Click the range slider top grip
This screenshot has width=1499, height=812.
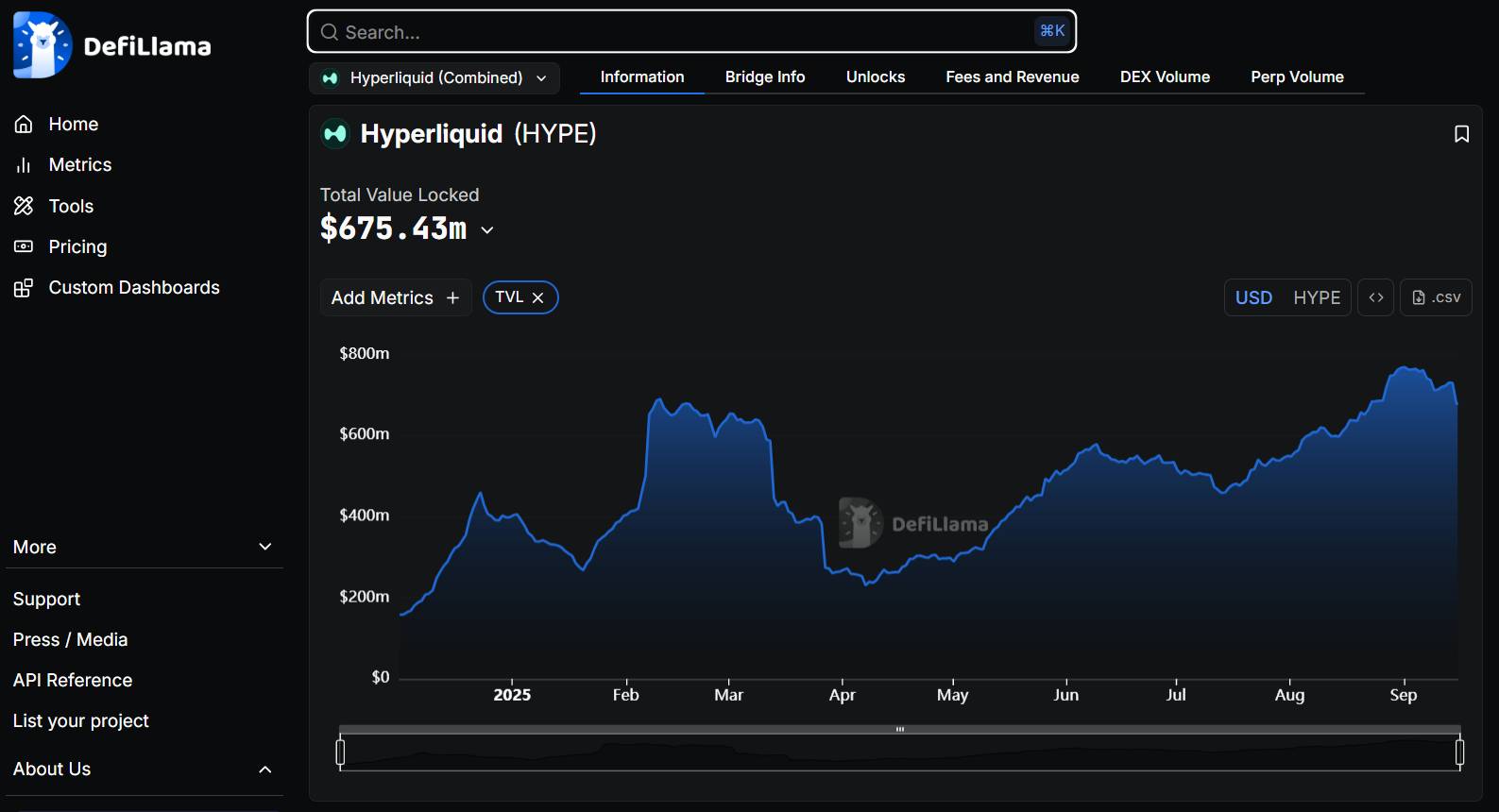click(900, 729)
